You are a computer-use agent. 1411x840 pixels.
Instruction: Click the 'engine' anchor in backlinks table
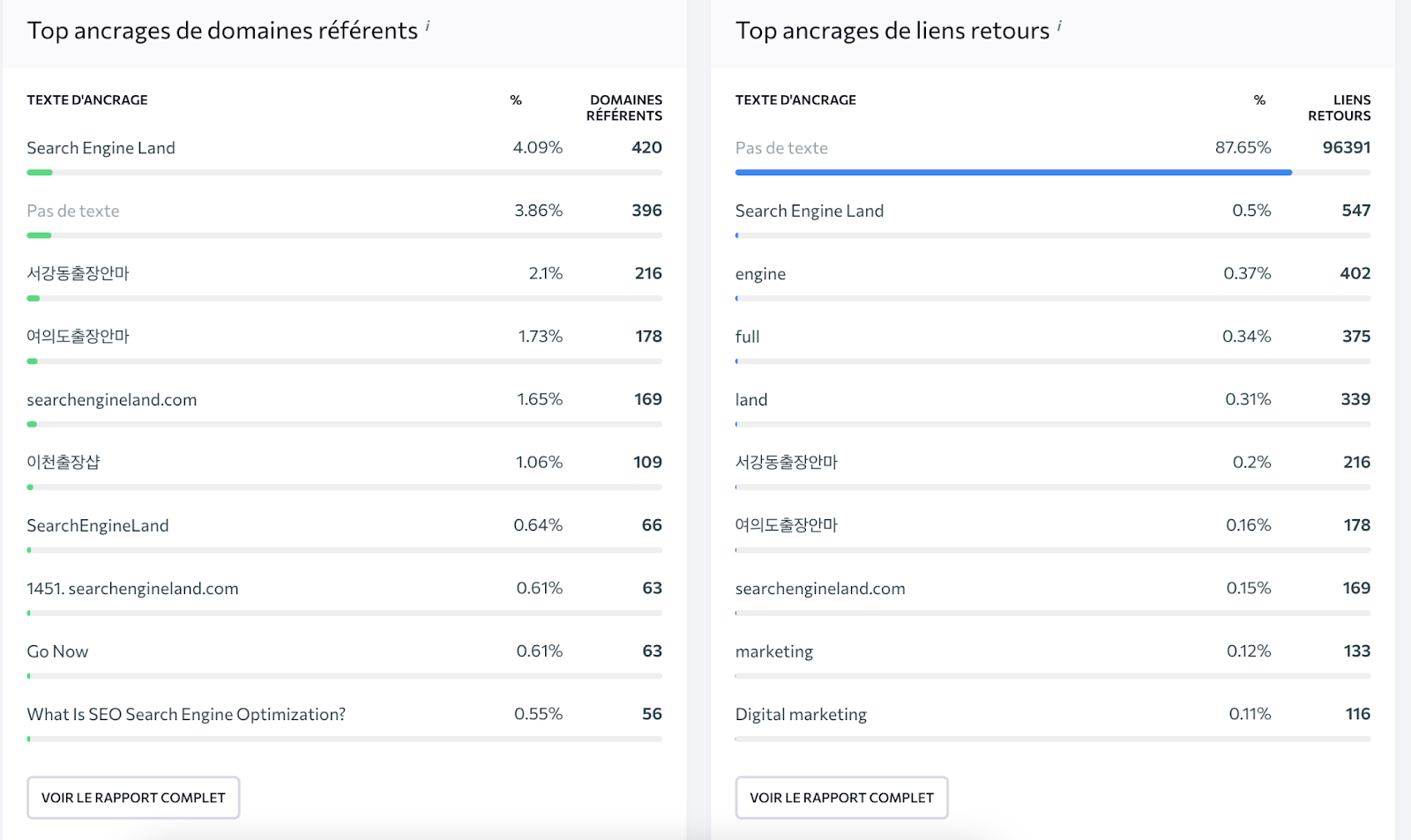[x=760, y=274]
